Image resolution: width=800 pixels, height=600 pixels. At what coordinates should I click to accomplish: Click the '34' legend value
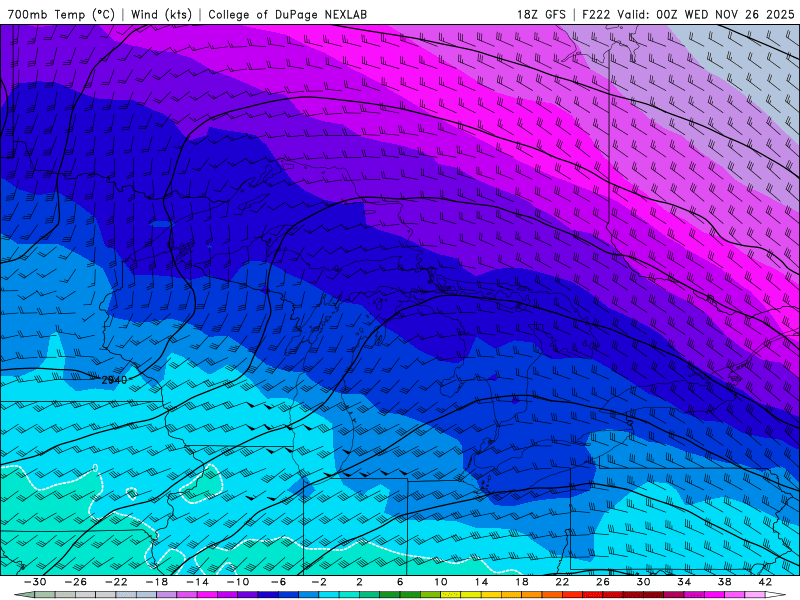pos(684,582)
